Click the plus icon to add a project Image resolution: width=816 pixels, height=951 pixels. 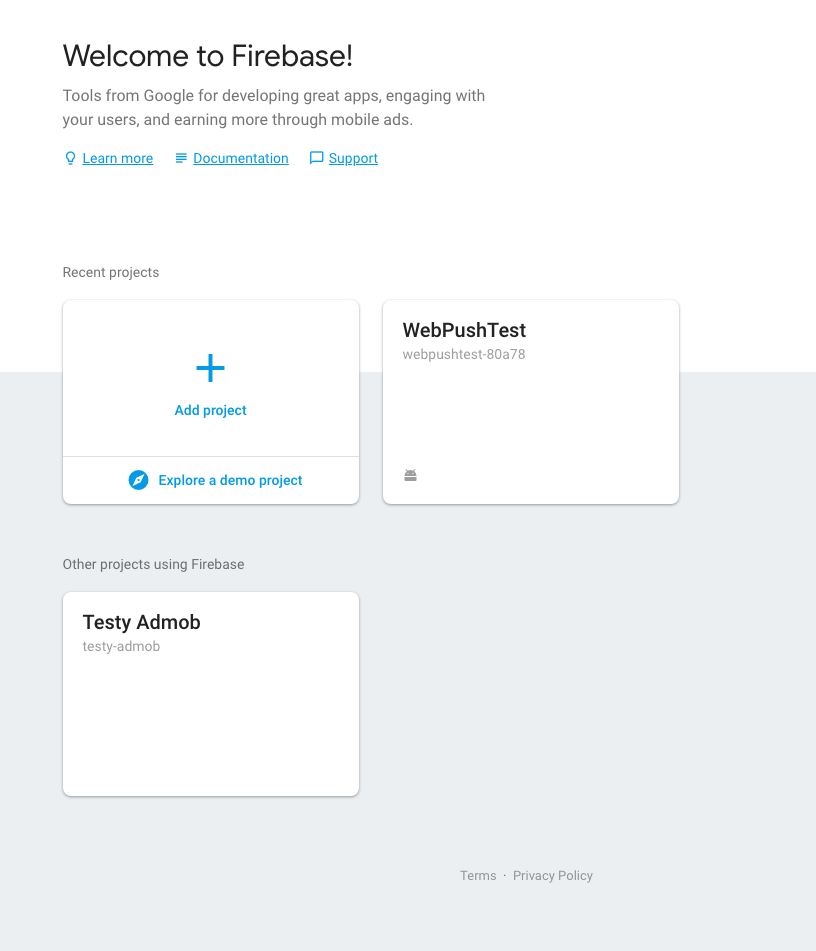(x=210, y=368)
